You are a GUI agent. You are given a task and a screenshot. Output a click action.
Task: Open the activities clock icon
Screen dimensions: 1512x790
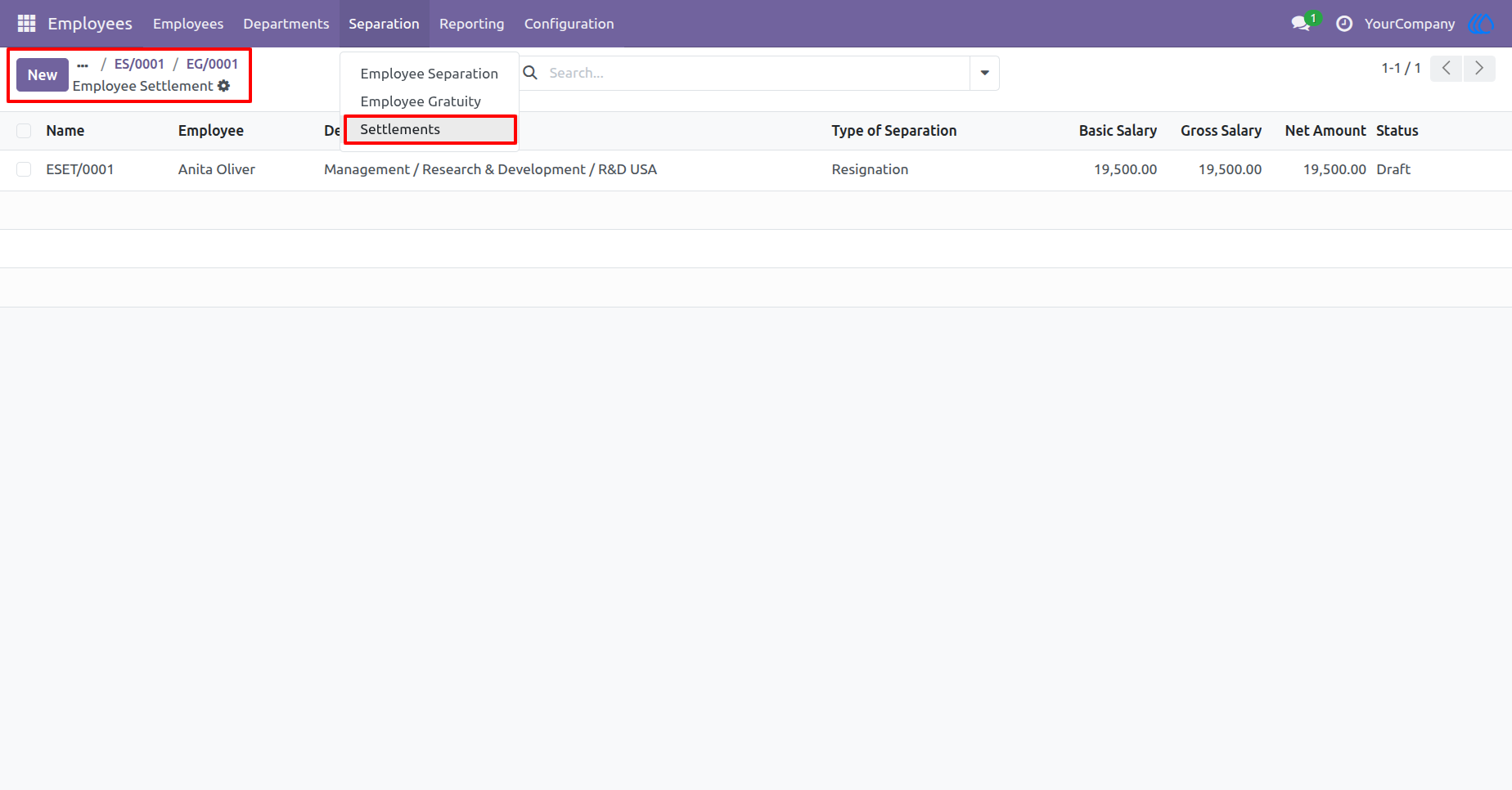(1344, 24)
